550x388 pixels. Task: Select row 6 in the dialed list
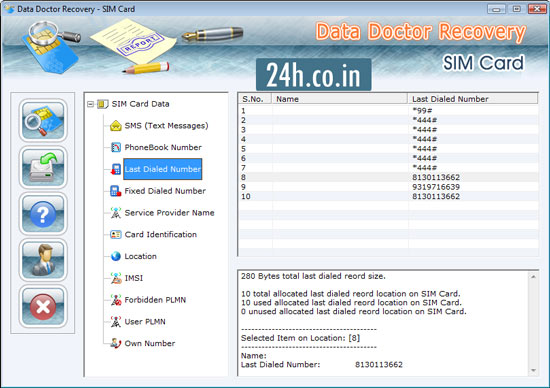(388, 158)
